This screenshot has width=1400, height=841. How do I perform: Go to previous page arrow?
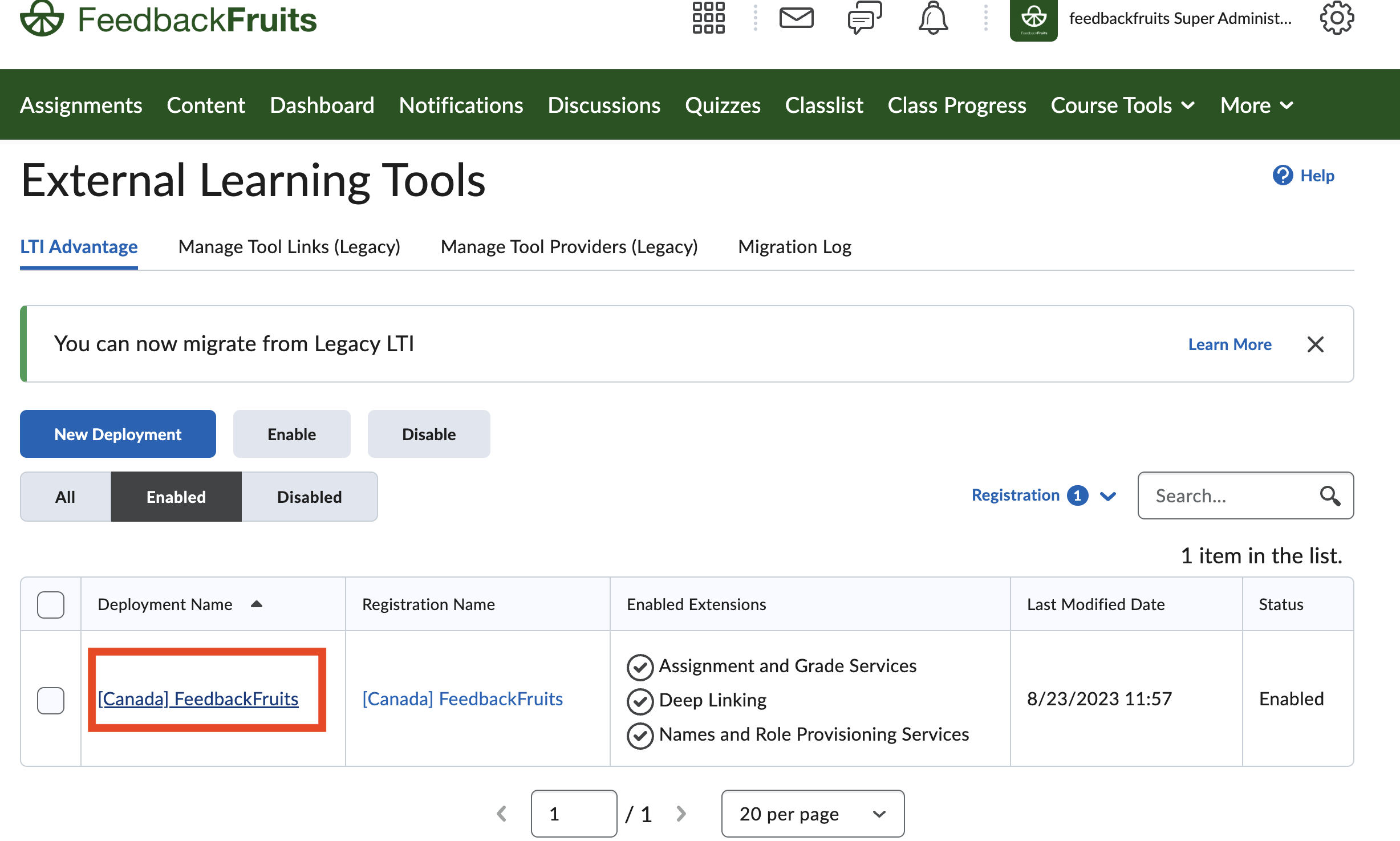point(502,814)
